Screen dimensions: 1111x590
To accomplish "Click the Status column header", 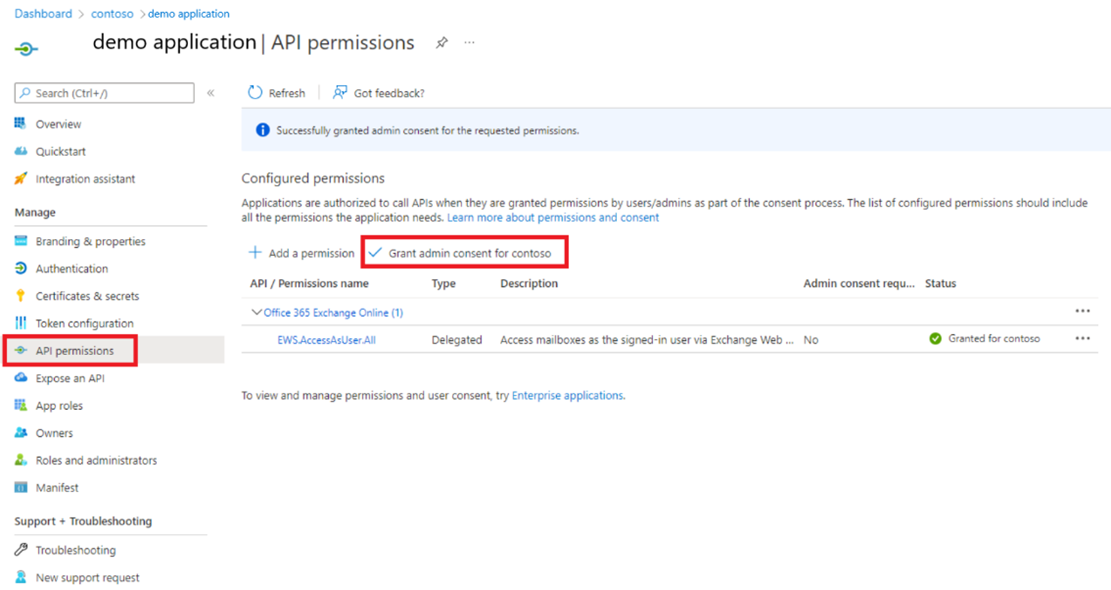I will (x=940, y=283).
